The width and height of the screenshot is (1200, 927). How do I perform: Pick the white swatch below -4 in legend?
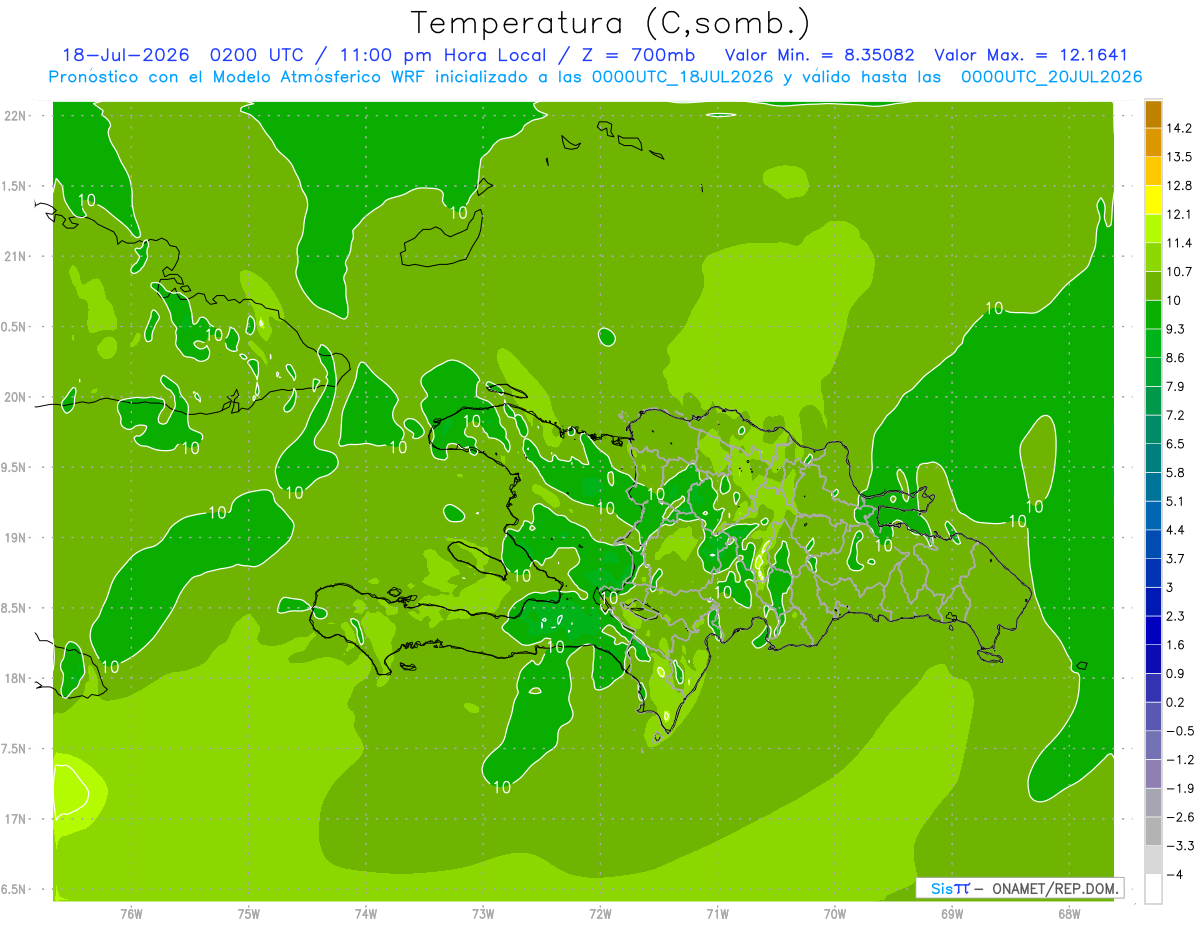1153,889
